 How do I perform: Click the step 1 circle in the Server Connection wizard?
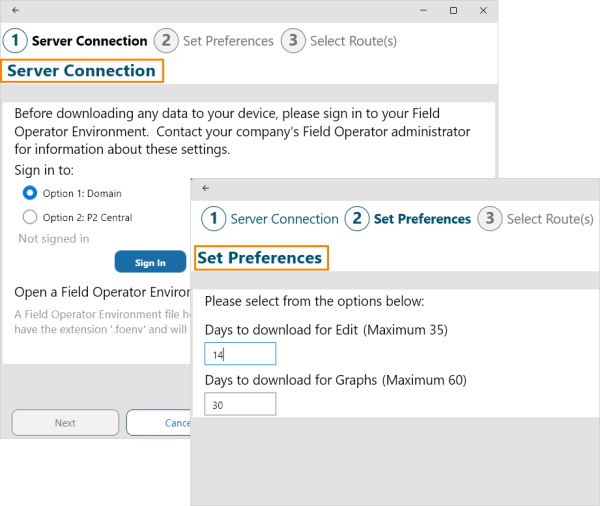pyautogui.click(x=15, y=41)
